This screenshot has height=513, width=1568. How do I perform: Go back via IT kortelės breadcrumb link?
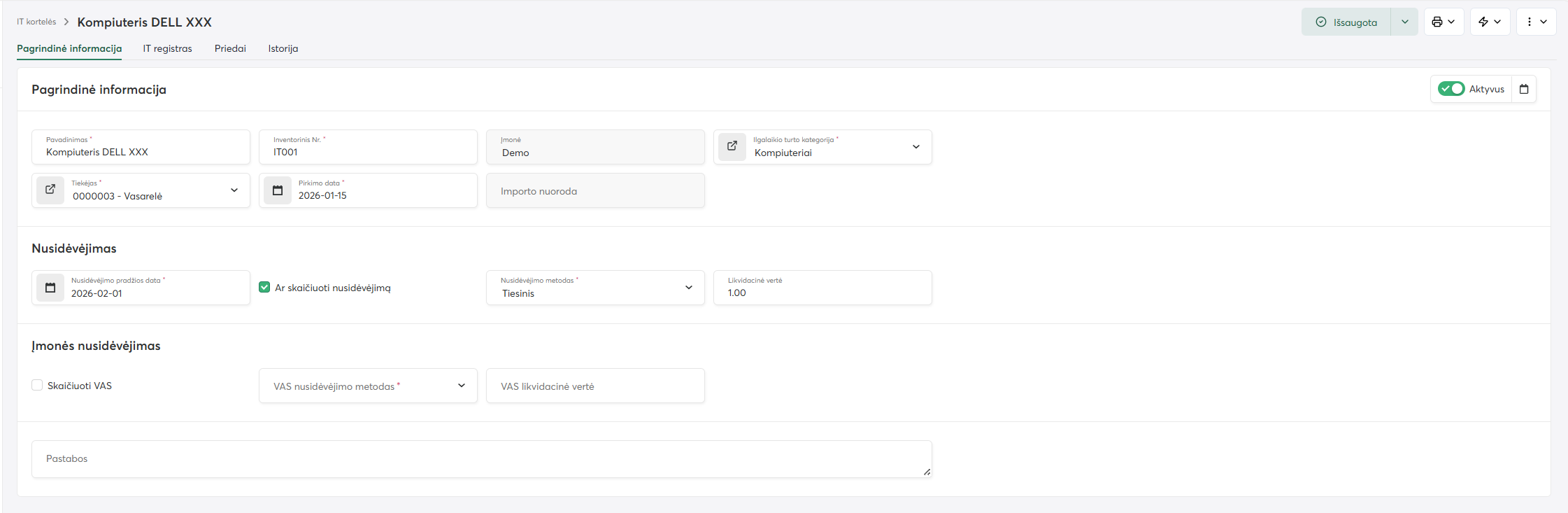36,22
